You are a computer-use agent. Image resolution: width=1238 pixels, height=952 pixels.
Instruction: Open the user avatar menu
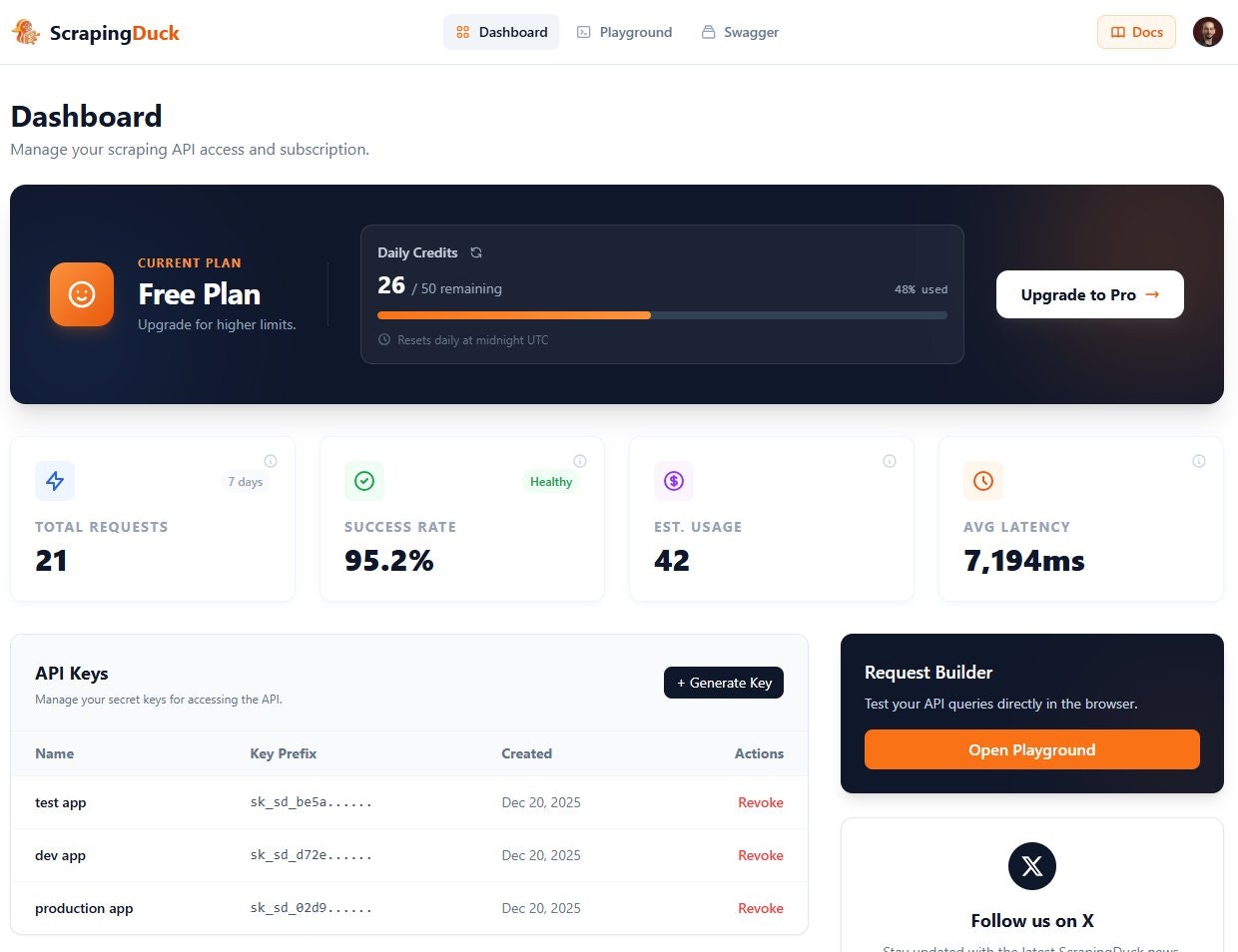[x=1208, y=31]
